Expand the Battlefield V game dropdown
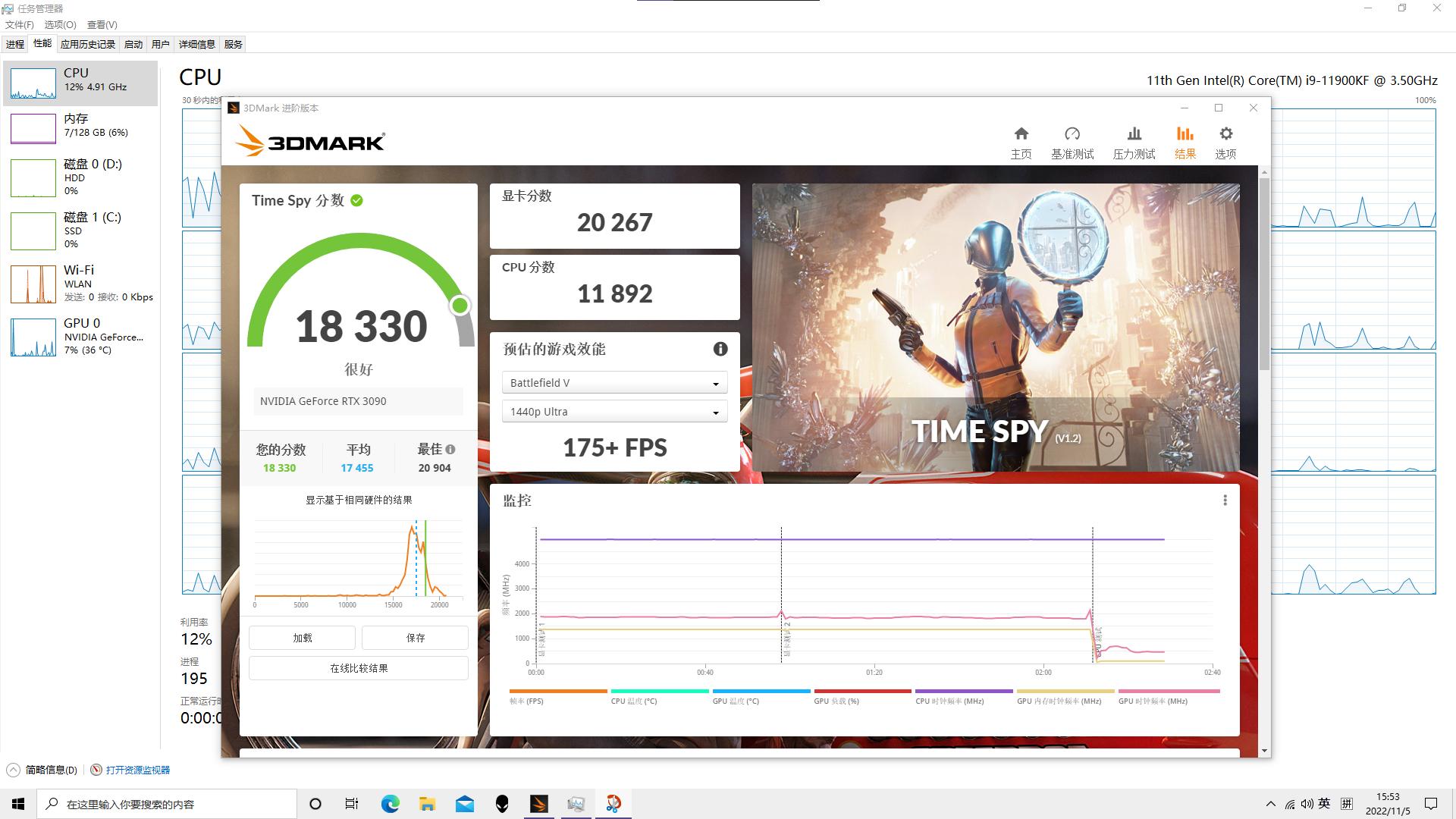 tap(614, 383)
